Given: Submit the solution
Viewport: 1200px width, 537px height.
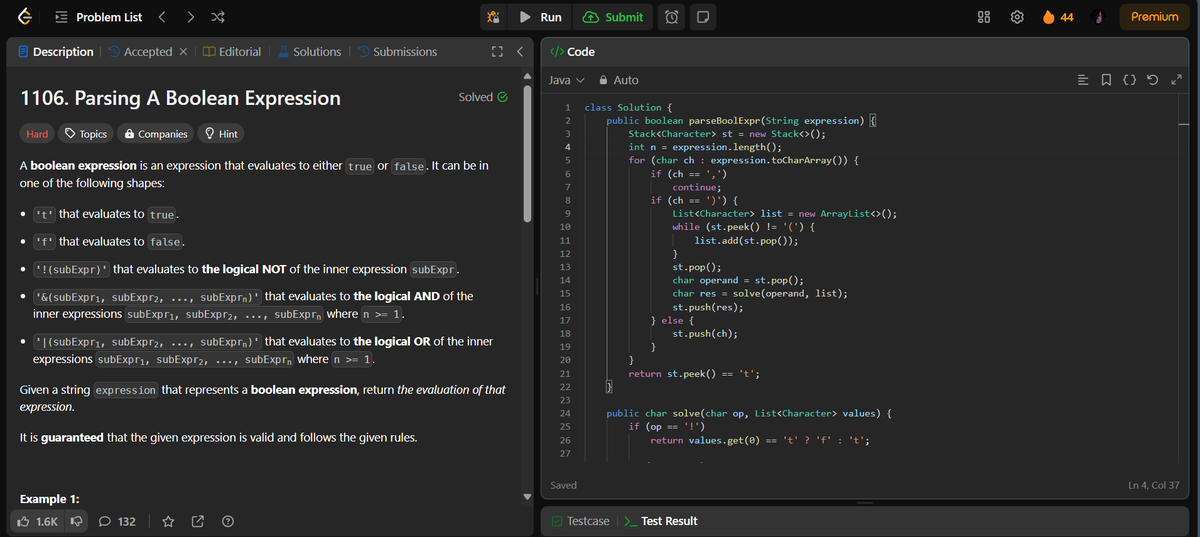Looking at the screenshot, I should (x=613, y=17).
